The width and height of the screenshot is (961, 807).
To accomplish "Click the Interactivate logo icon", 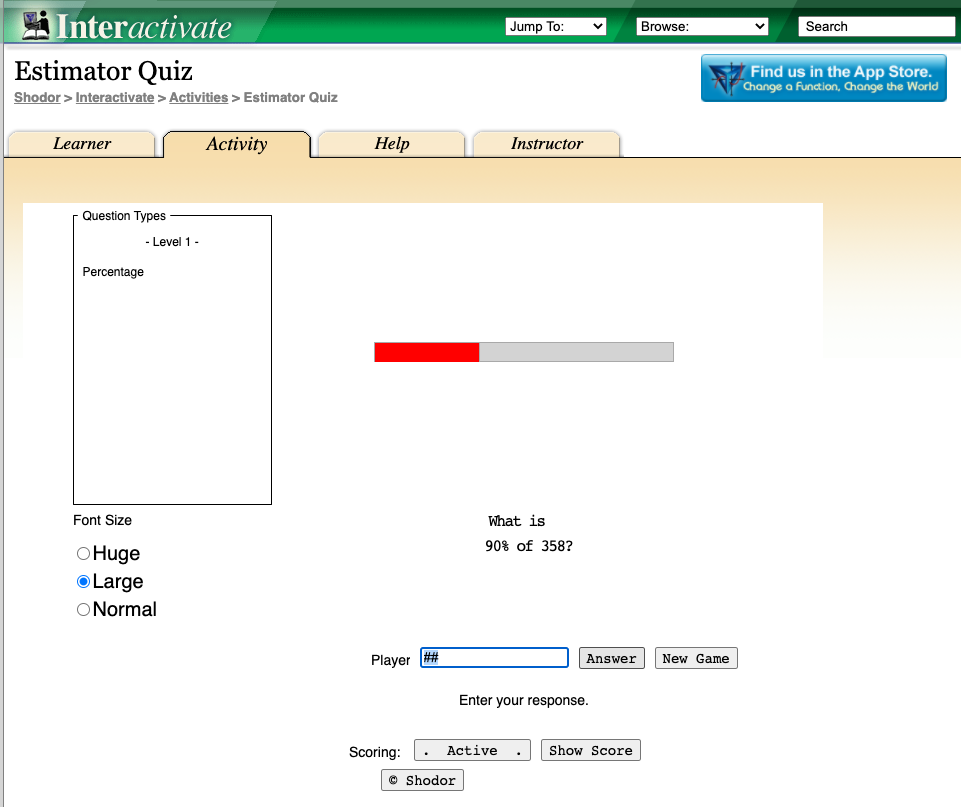I will (37, 24).
